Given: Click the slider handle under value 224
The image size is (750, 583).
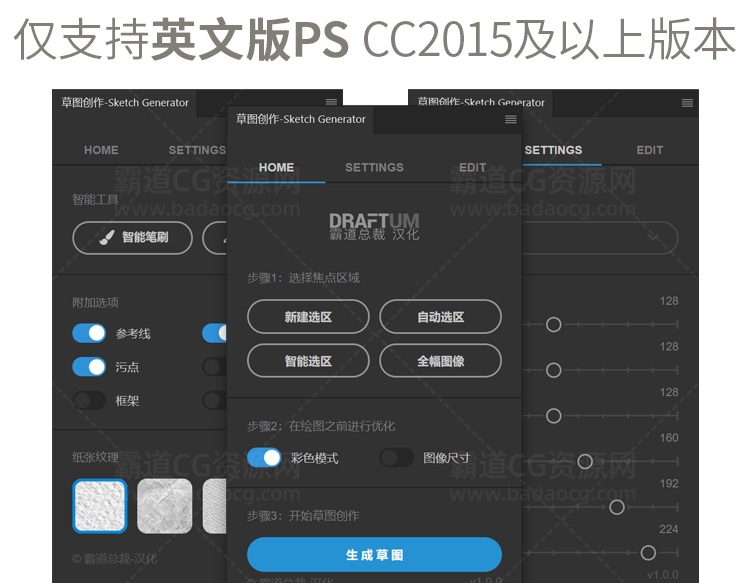Looking at the screenshot, I should click(x=648, y=553).
